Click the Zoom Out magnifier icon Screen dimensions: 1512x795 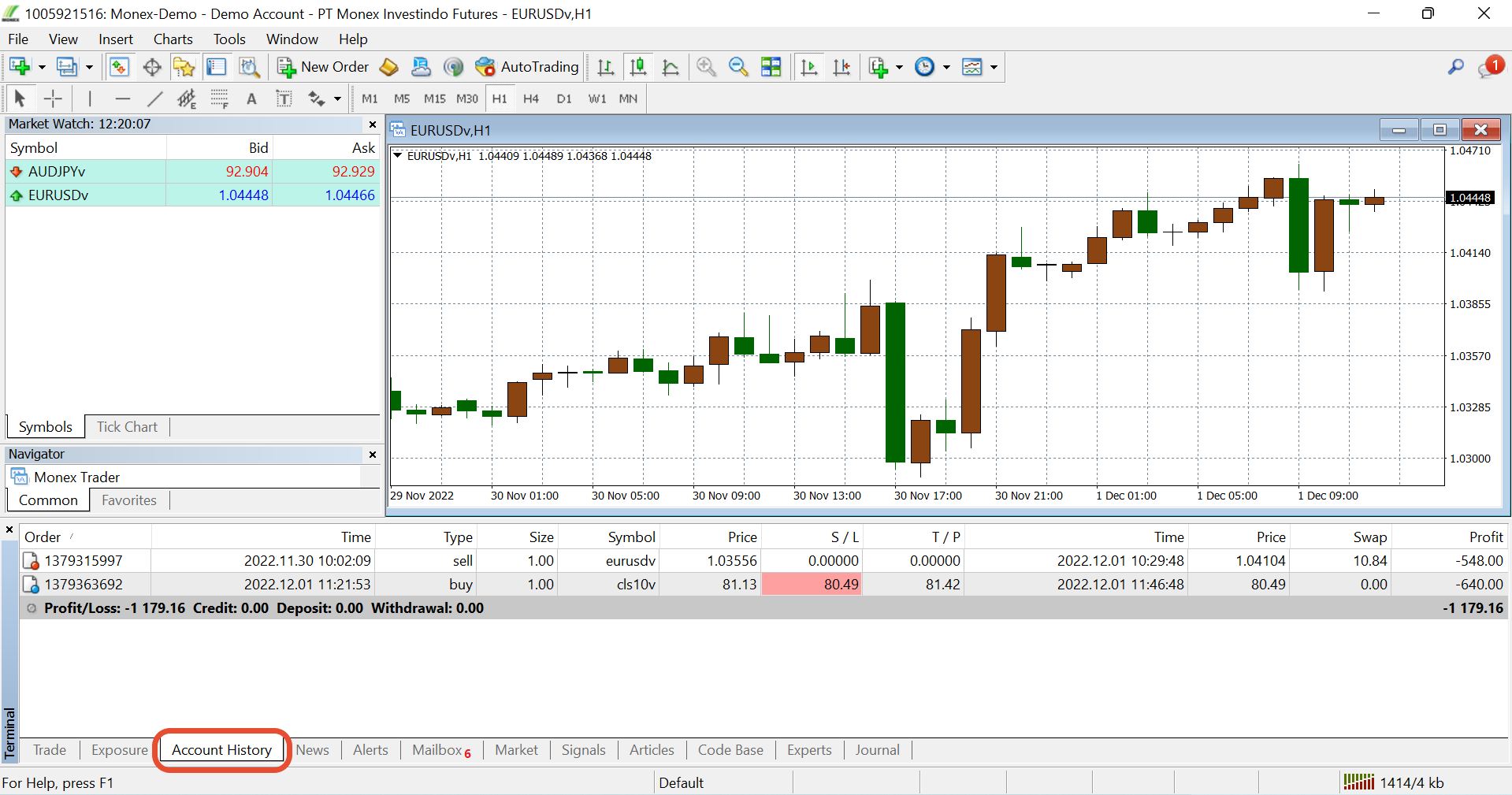[738, 67]
